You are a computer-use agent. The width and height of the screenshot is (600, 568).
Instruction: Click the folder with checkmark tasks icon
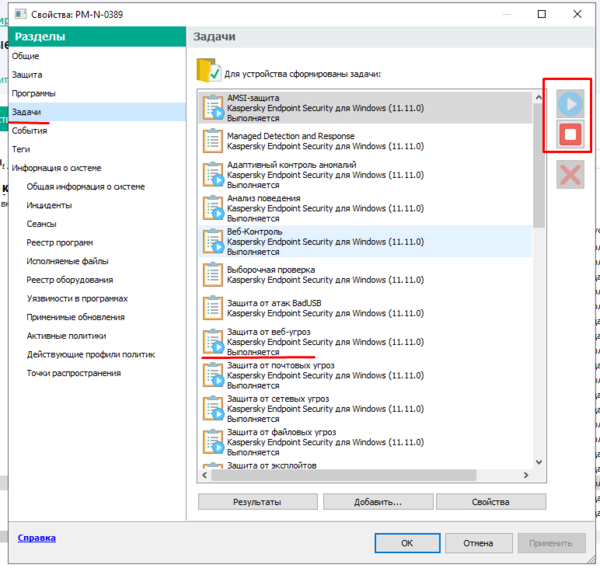pos(209,70)
